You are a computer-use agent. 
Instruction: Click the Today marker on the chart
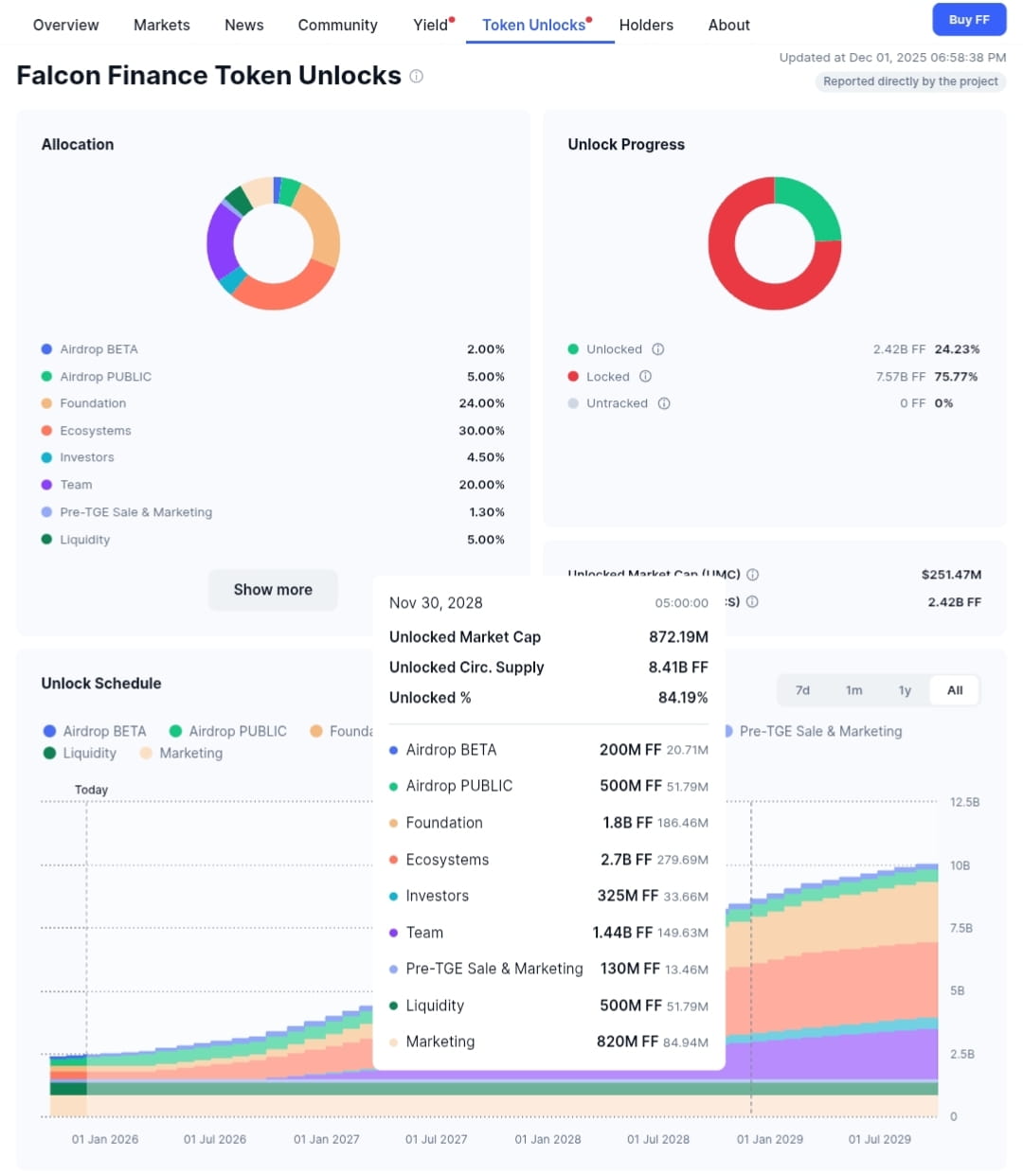[91, 790]
